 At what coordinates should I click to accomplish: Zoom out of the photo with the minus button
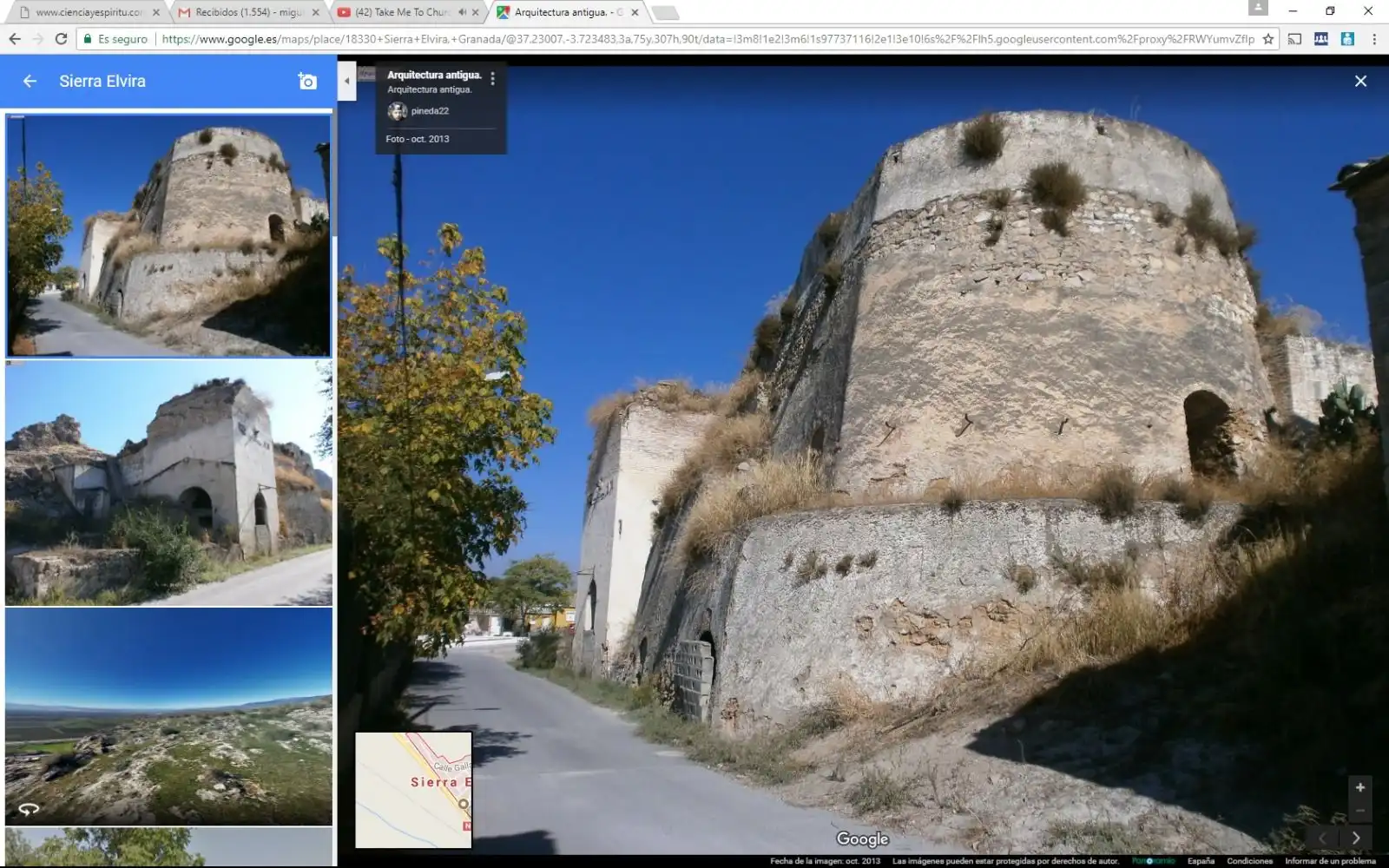tap(1359, 811)
